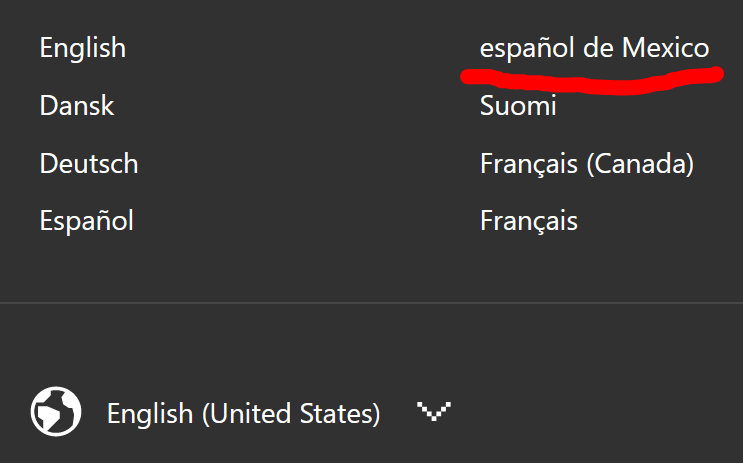Pick the German option Deutsch

pos(89,163)
